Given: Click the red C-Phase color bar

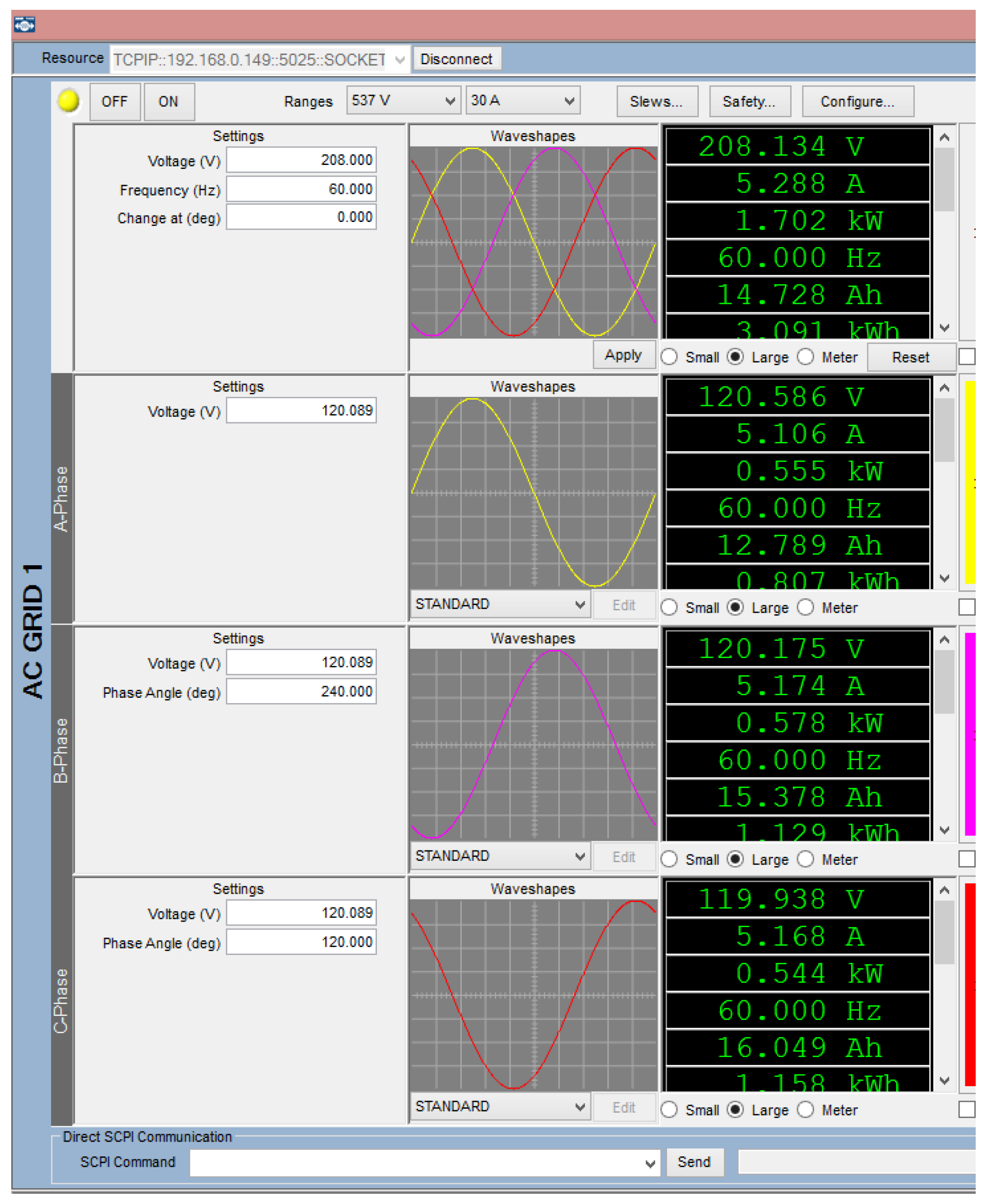Looking at the screenshot, I should click(970, 985).
